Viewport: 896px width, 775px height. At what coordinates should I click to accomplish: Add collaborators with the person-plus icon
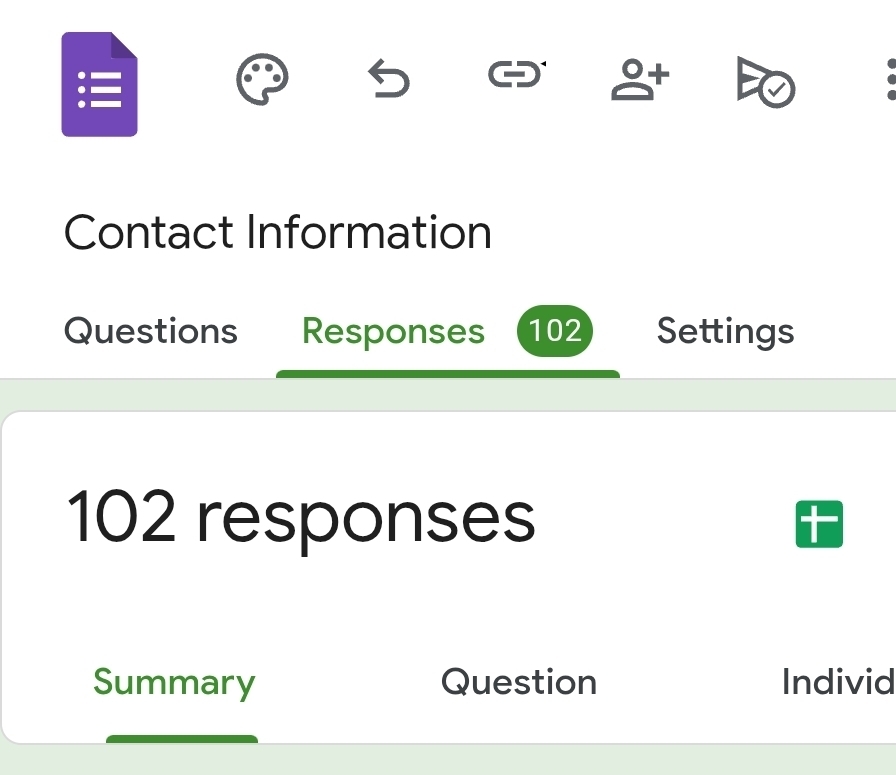click(x=640, y=79)
